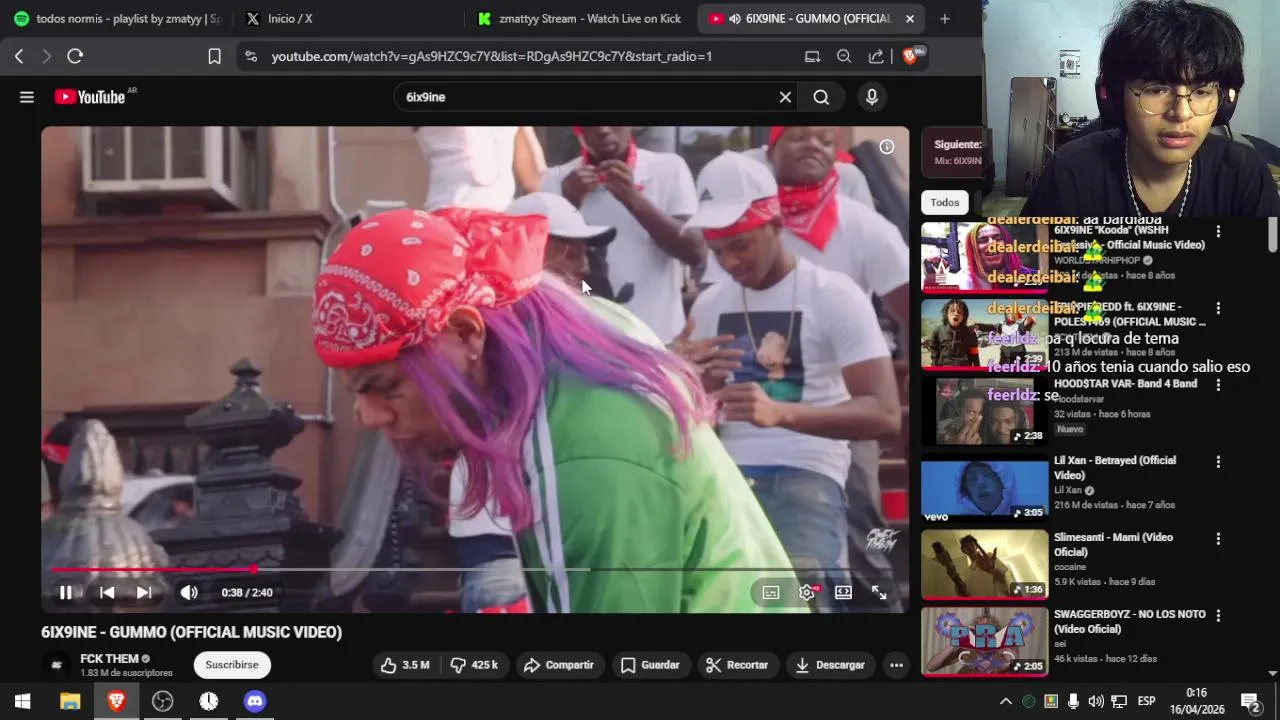1280x720 pixels.
Task: Dislike the video showing 425 k
Action: (474, 665)
